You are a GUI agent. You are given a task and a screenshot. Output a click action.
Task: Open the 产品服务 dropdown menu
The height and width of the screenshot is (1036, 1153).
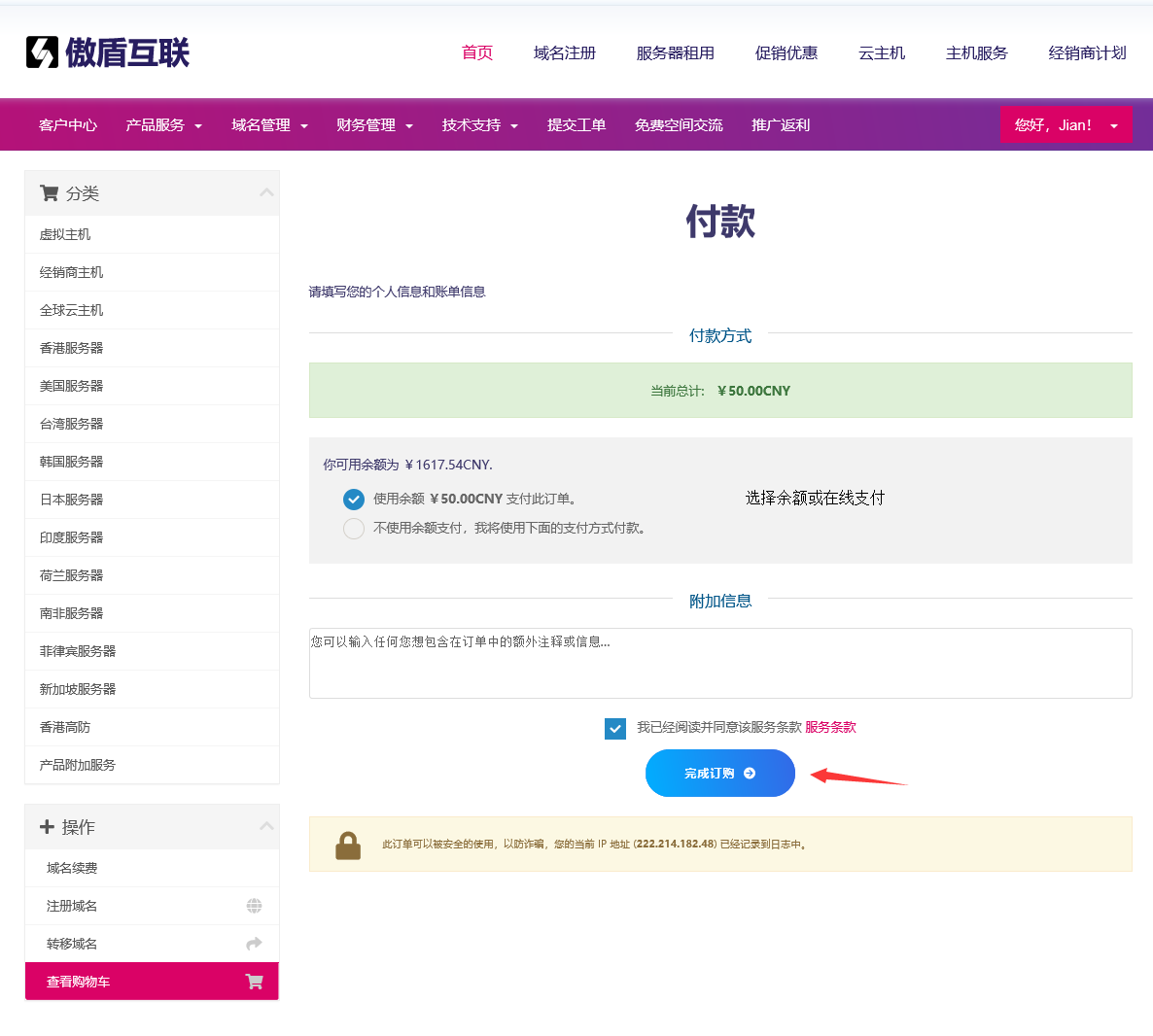click(163, 125)
